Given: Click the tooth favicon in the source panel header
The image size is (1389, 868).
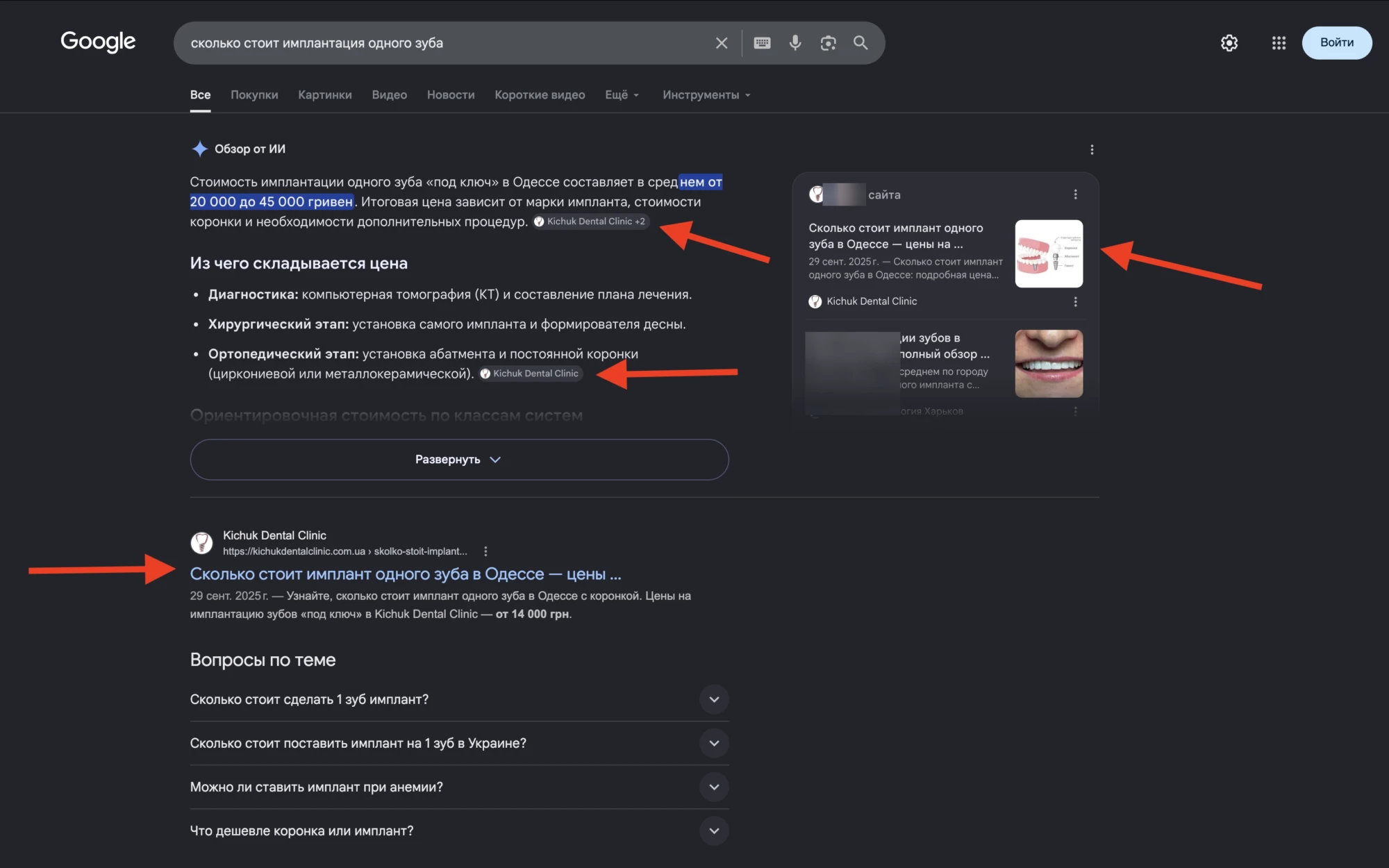Looking at the screenshot, I should pyautogui.click(x=816, y=194).
